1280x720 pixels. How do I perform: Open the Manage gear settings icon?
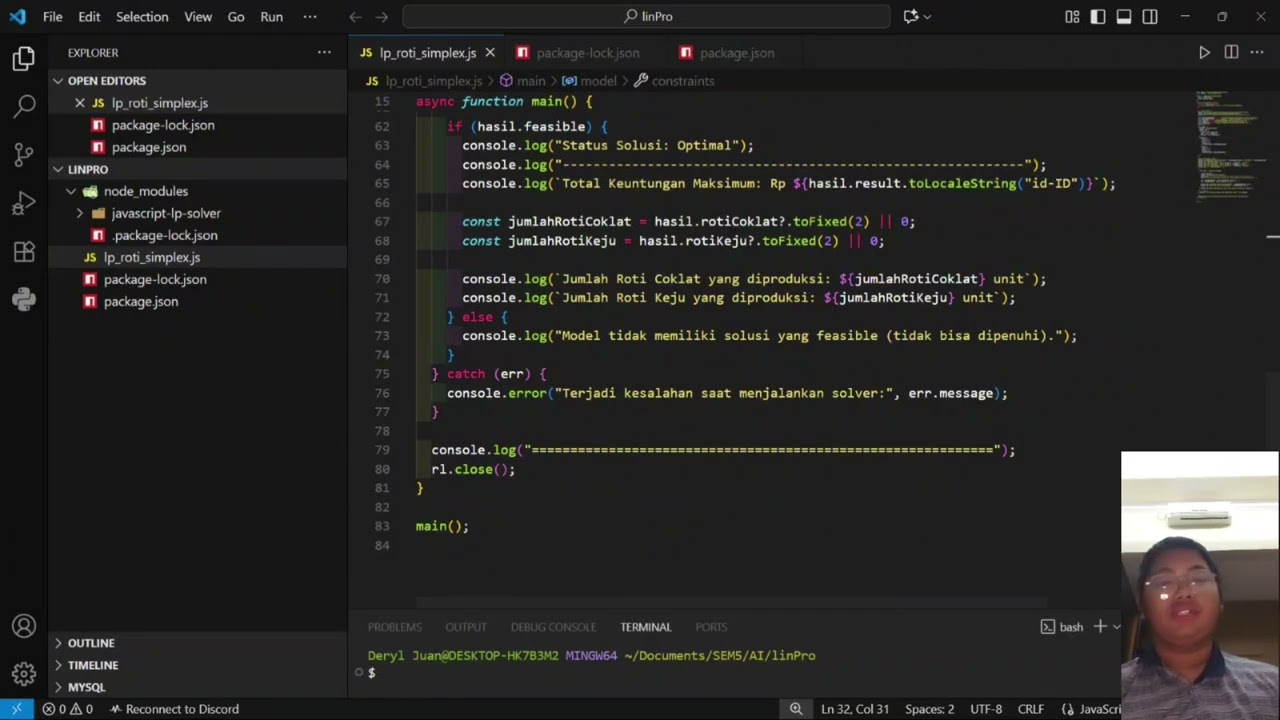(24, 673)
